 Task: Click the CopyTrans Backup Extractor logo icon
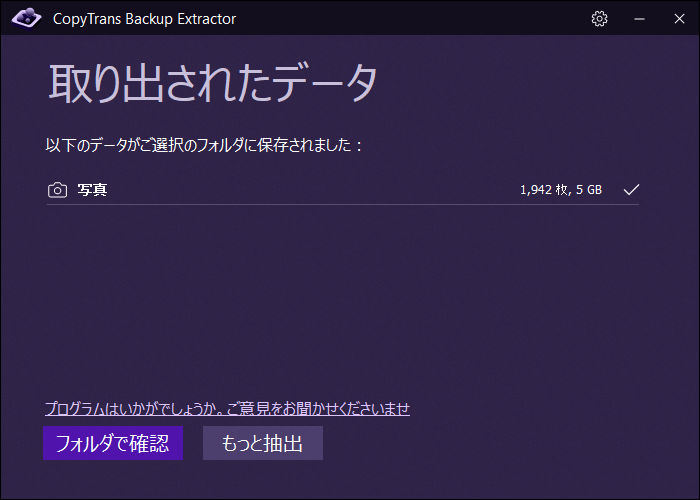point(26,18)
